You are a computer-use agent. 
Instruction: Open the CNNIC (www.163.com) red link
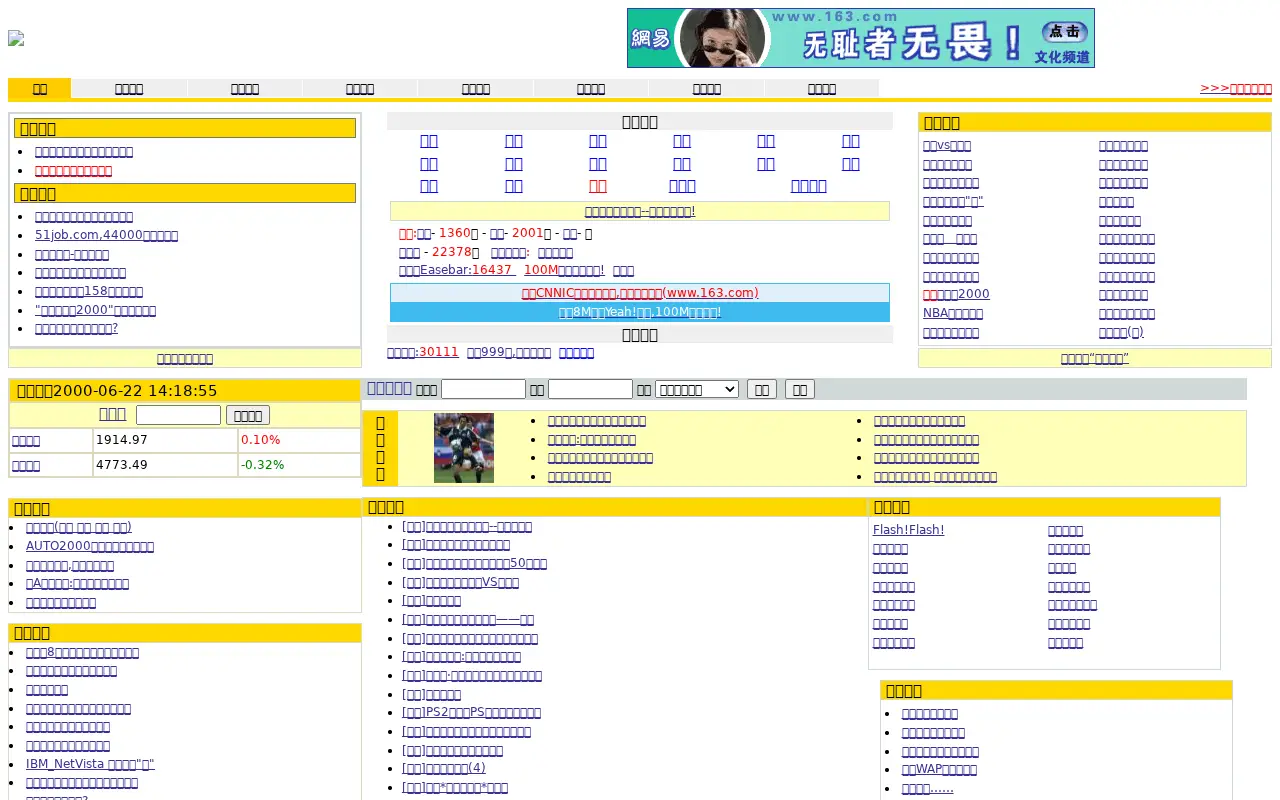tap(640, 293)
